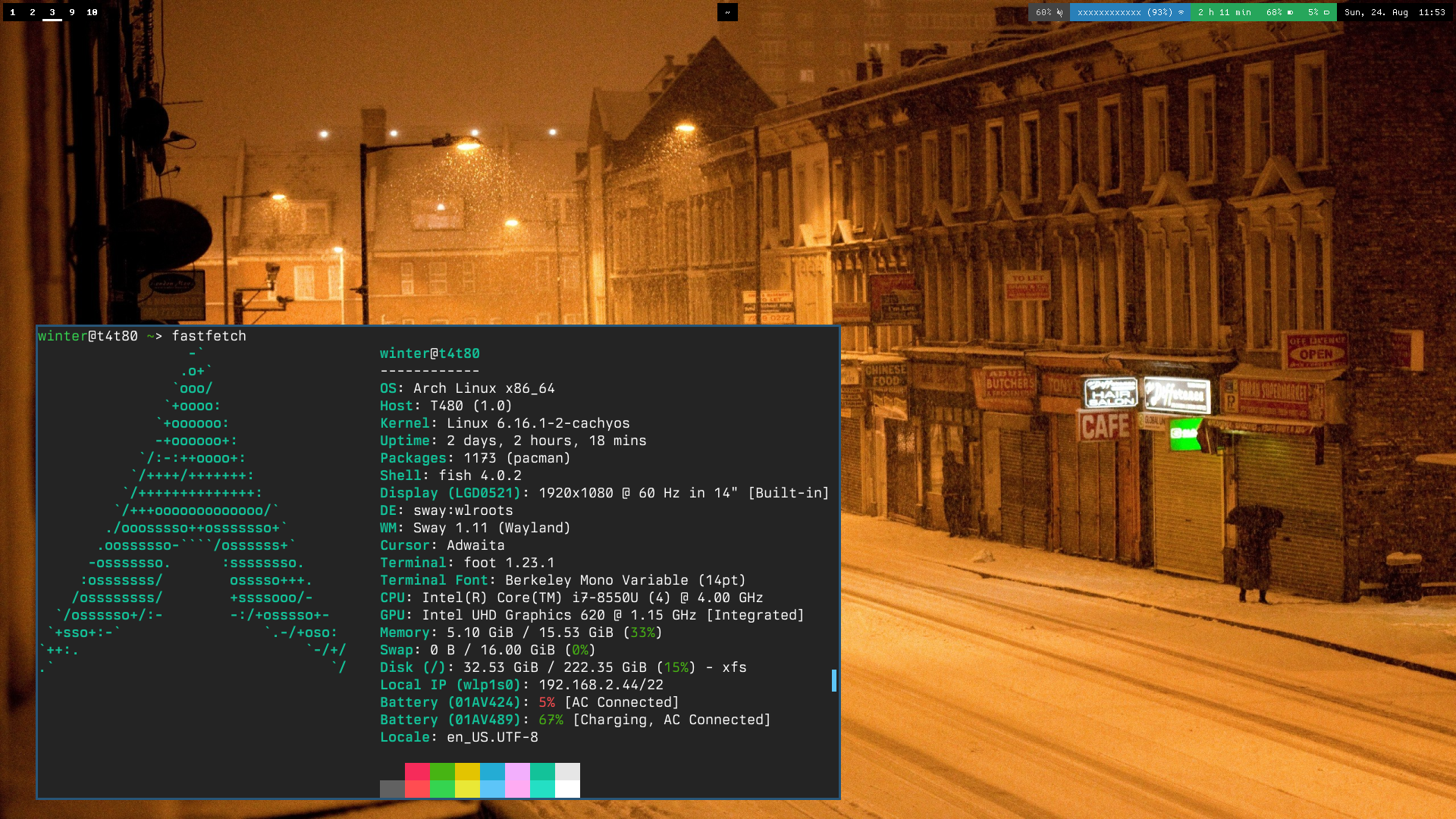Click the 60% volume module
The width and height of the screenshot is (1456, 819).
[x=1044, y=12]
